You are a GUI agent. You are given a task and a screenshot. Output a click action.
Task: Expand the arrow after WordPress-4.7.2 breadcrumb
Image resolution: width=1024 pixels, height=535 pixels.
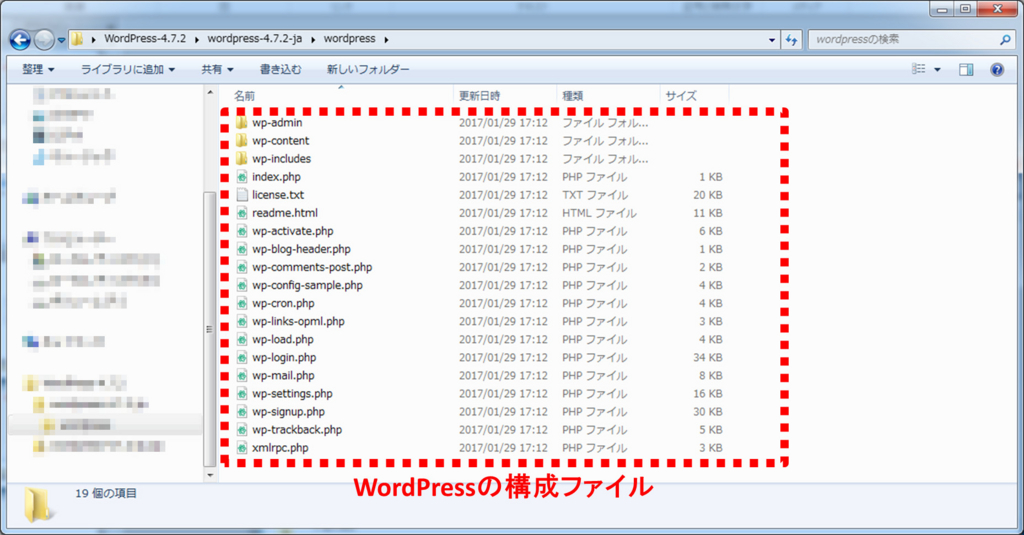pyautogui.click(x=197, y=40)
